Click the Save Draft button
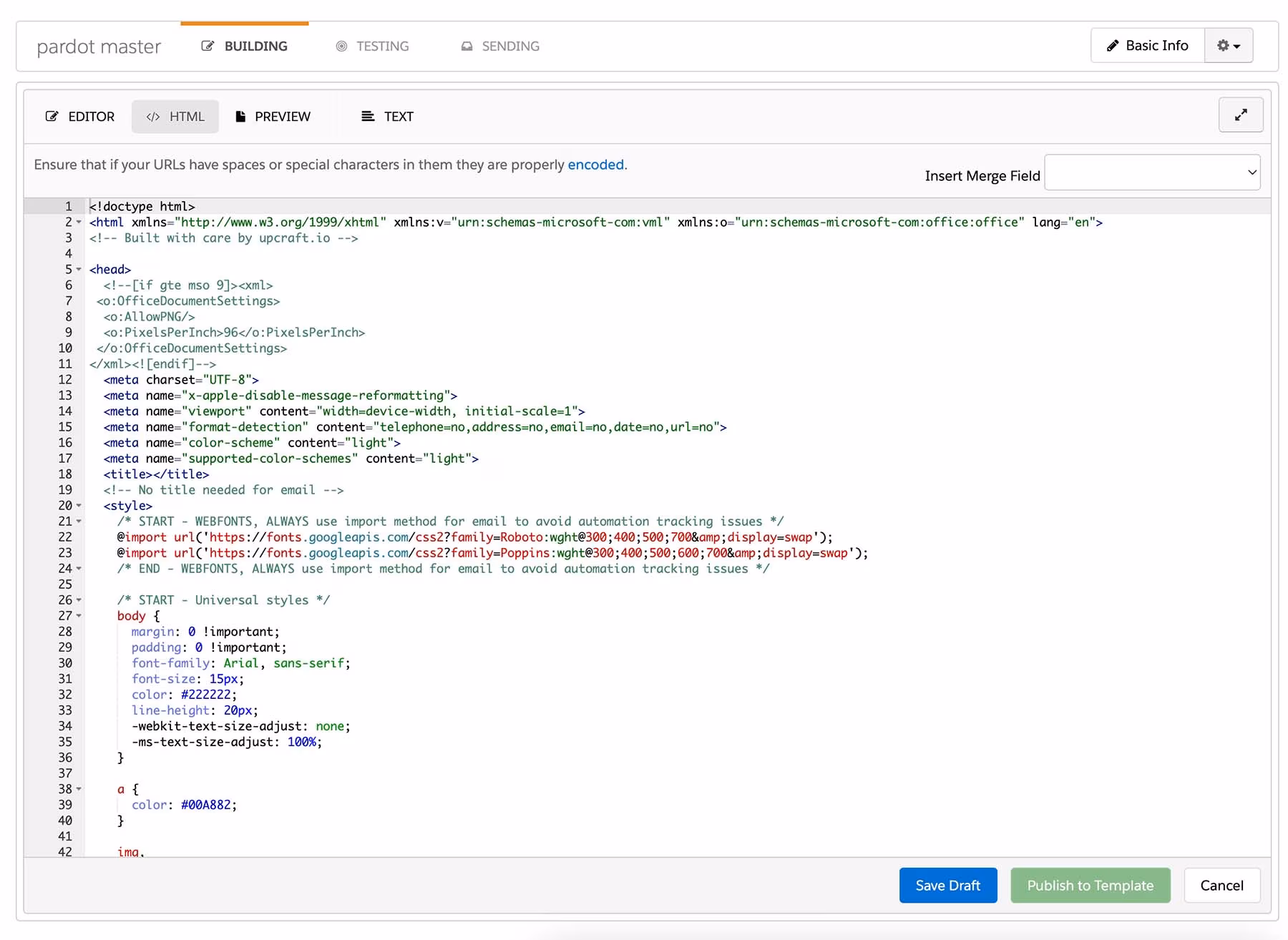Image resolution: width=1288 pixels, height=940 pixels. 947,886
